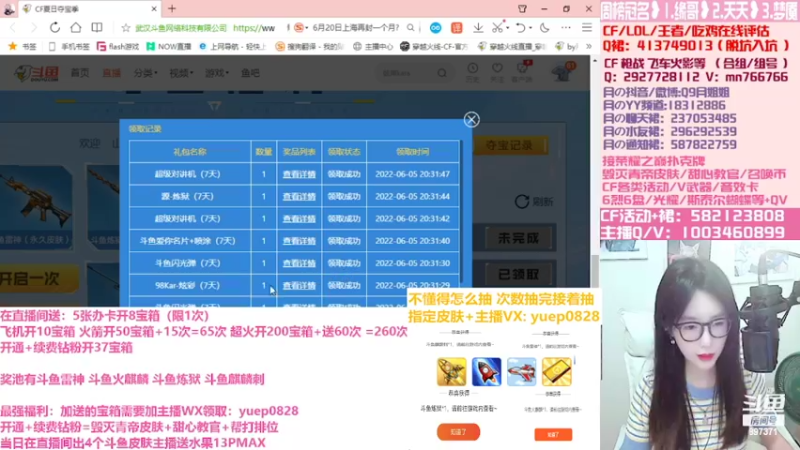
Task: Open the three-dots more tools menu
Action: pos(566,28)
